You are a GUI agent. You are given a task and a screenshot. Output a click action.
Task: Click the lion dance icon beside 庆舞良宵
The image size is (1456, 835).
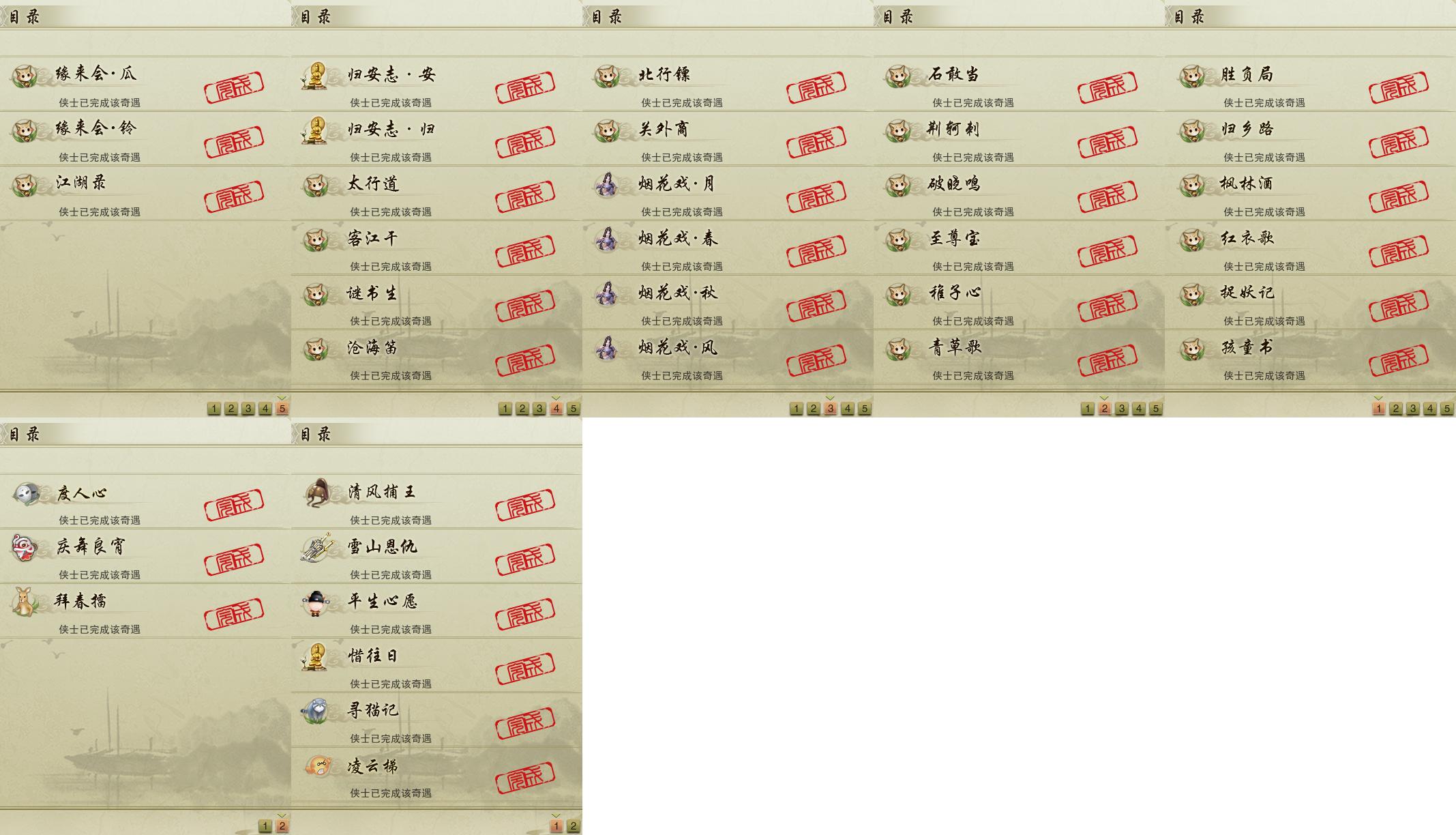tap(24, 547)
